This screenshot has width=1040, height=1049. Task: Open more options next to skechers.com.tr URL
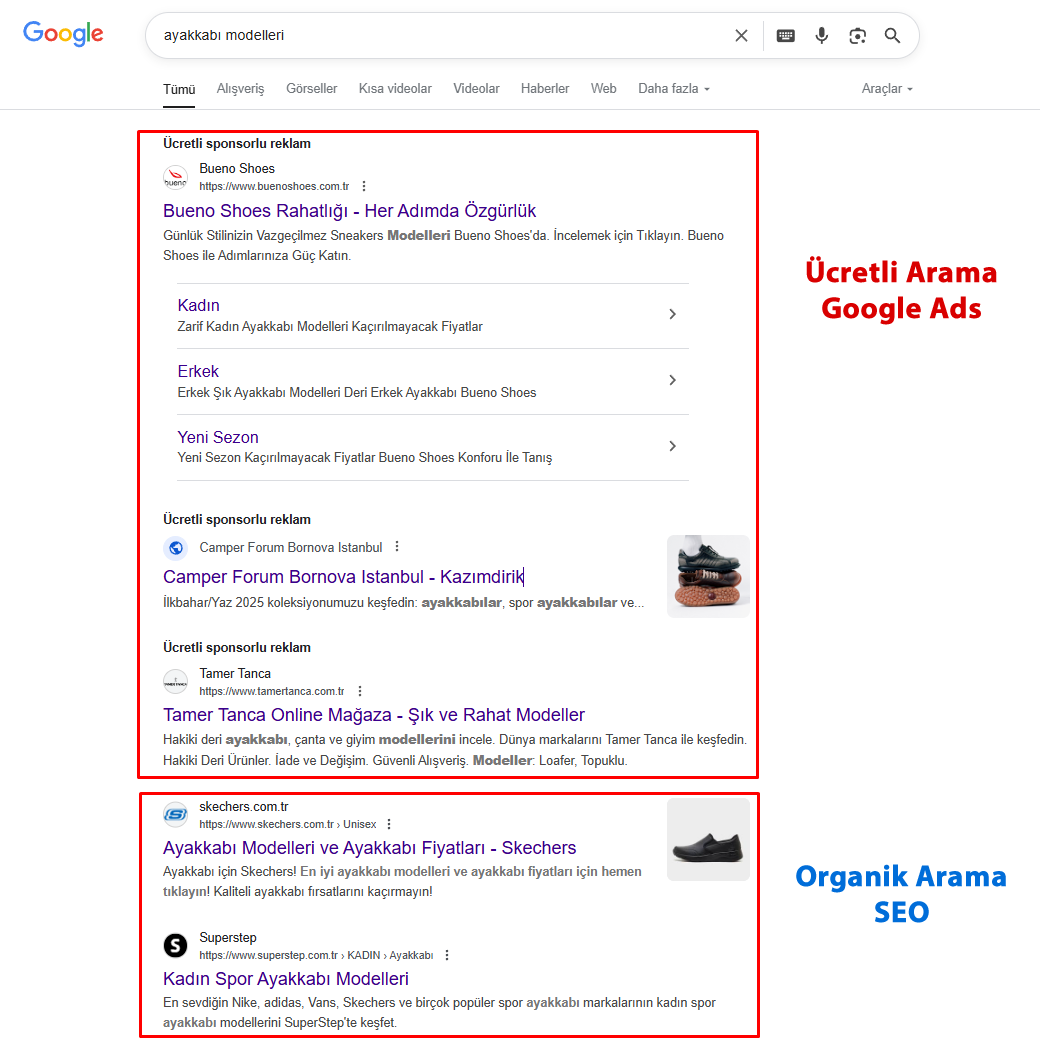[389, 824]
